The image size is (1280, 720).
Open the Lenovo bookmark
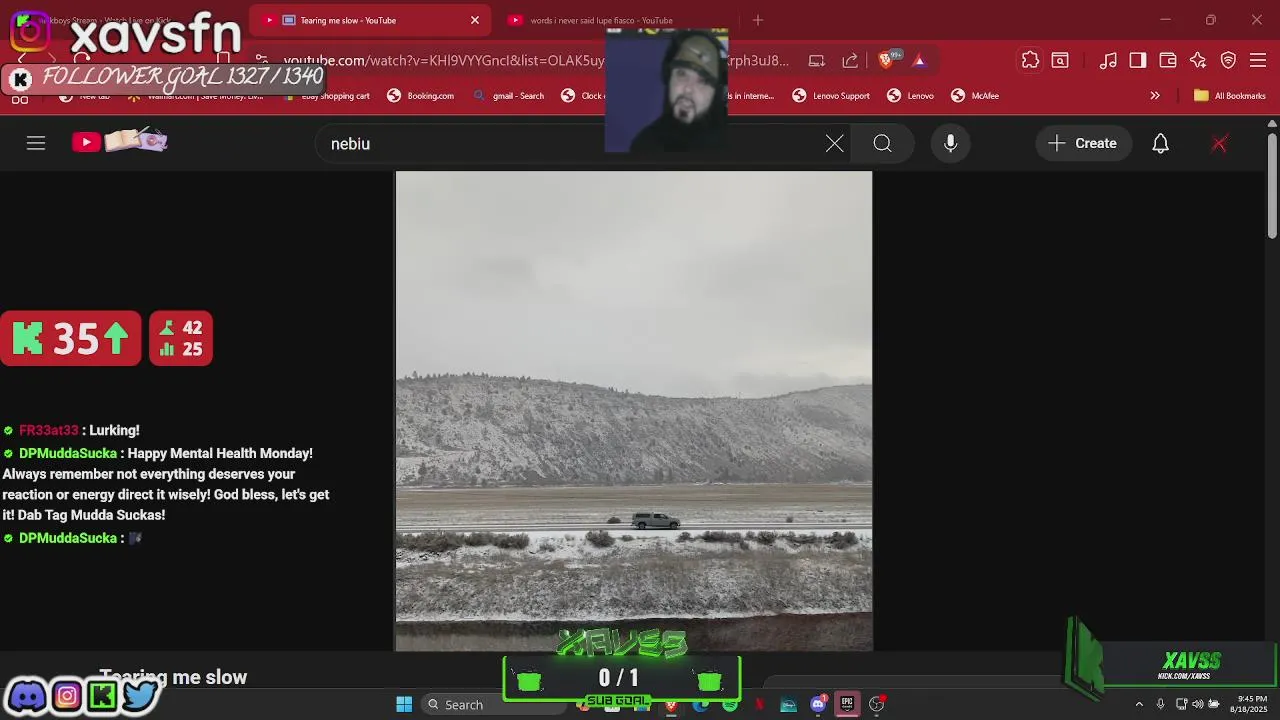(x=910, y=95)
